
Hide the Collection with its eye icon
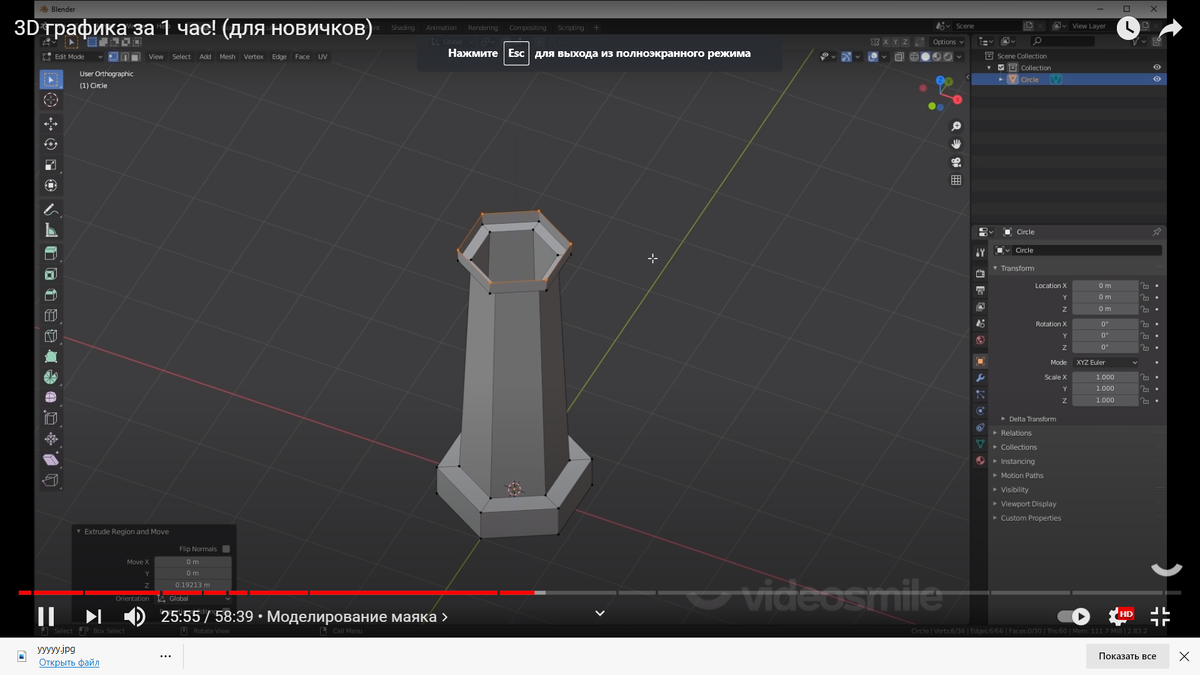point(1157,68)
